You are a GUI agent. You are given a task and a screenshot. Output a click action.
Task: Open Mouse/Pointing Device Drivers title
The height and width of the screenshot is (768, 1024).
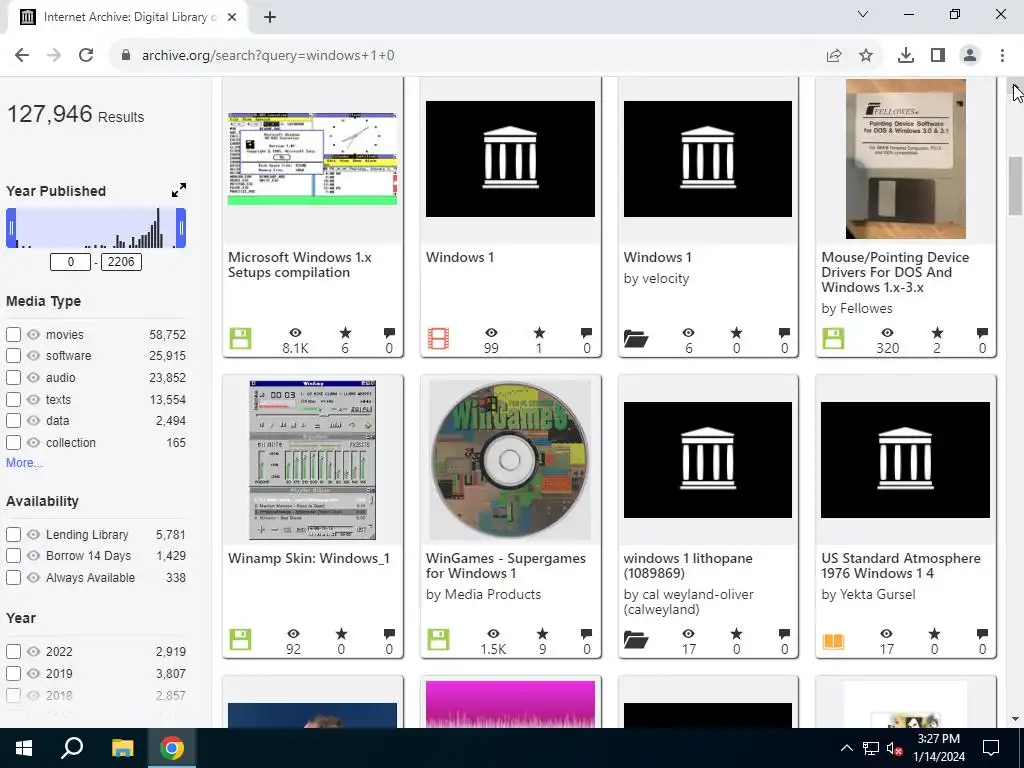895,272
